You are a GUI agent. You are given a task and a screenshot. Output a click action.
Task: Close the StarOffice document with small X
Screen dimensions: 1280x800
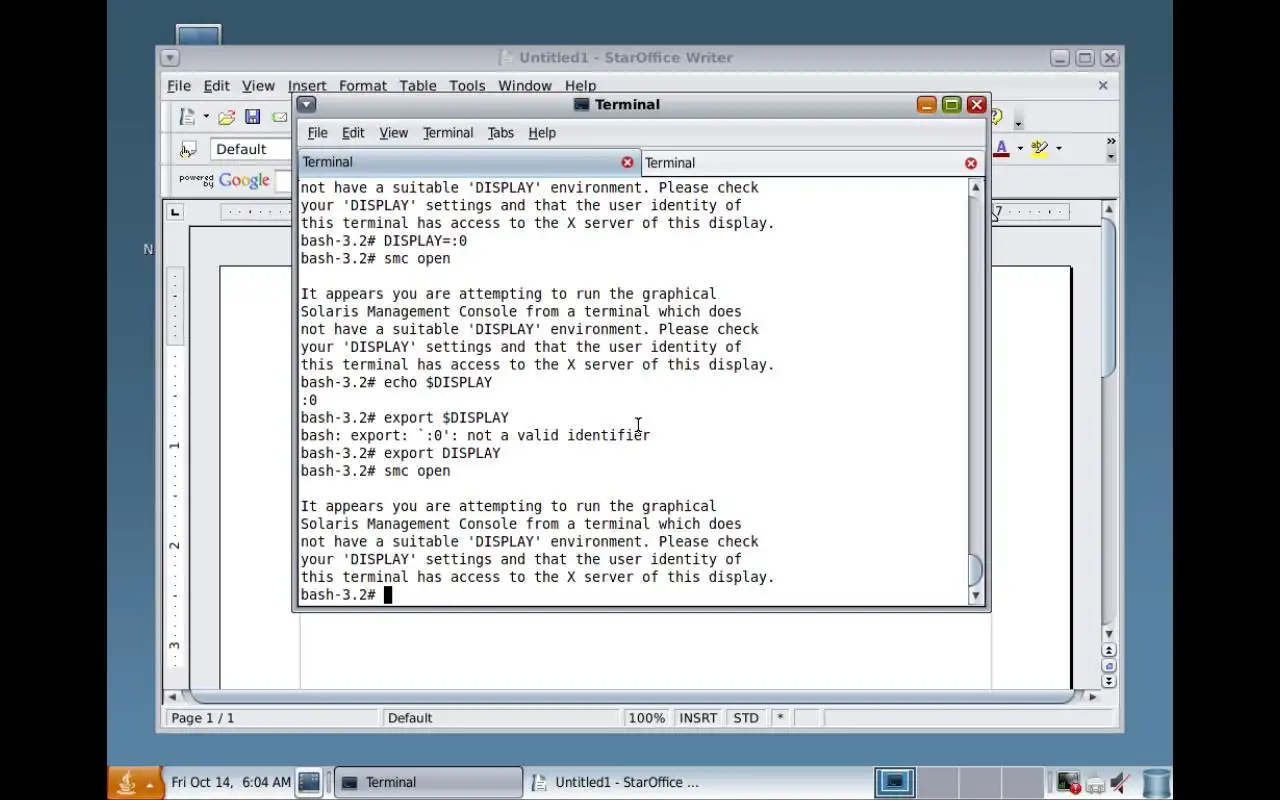1103,86
